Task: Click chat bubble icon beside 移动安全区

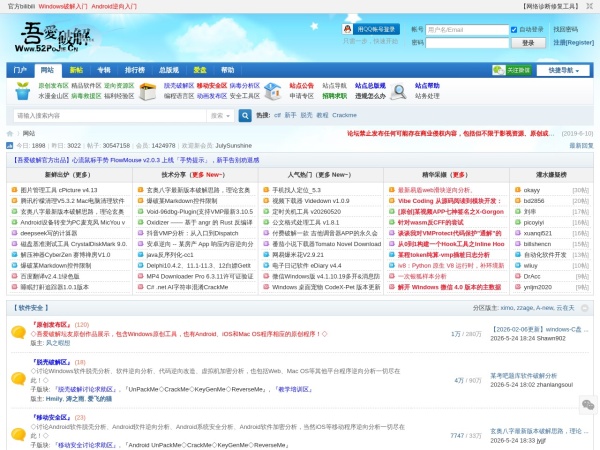Action: (18, 434)
